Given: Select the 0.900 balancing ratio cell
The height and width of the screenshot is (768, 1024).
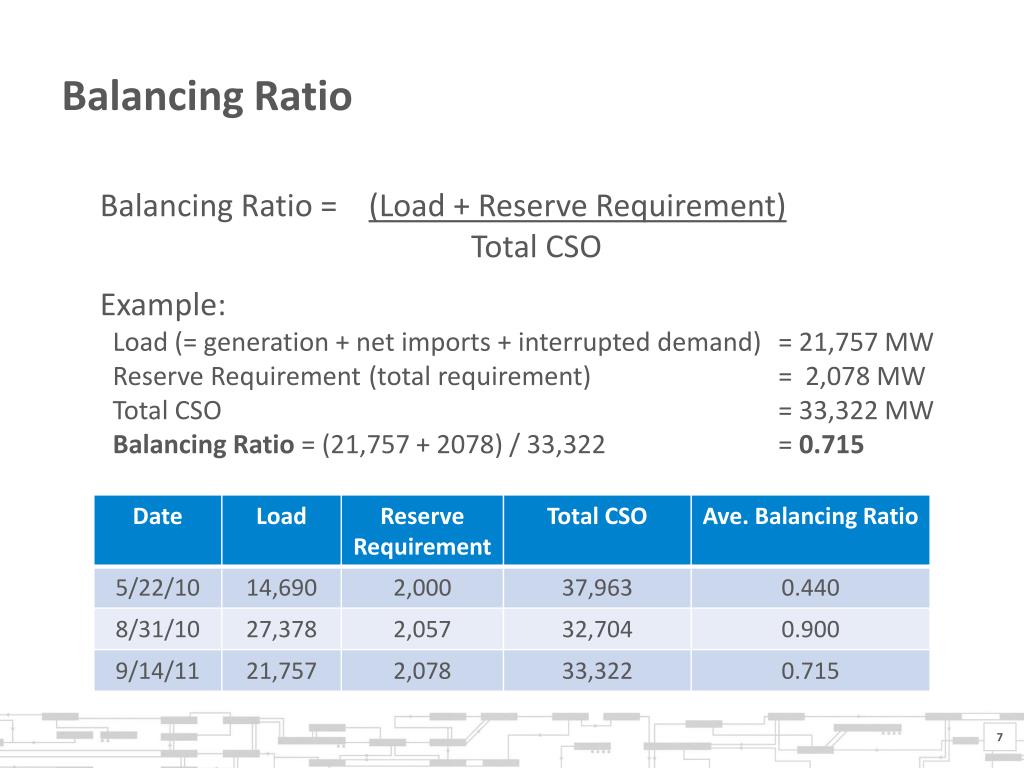Looking at the screenshot, I should coord(810,629).
